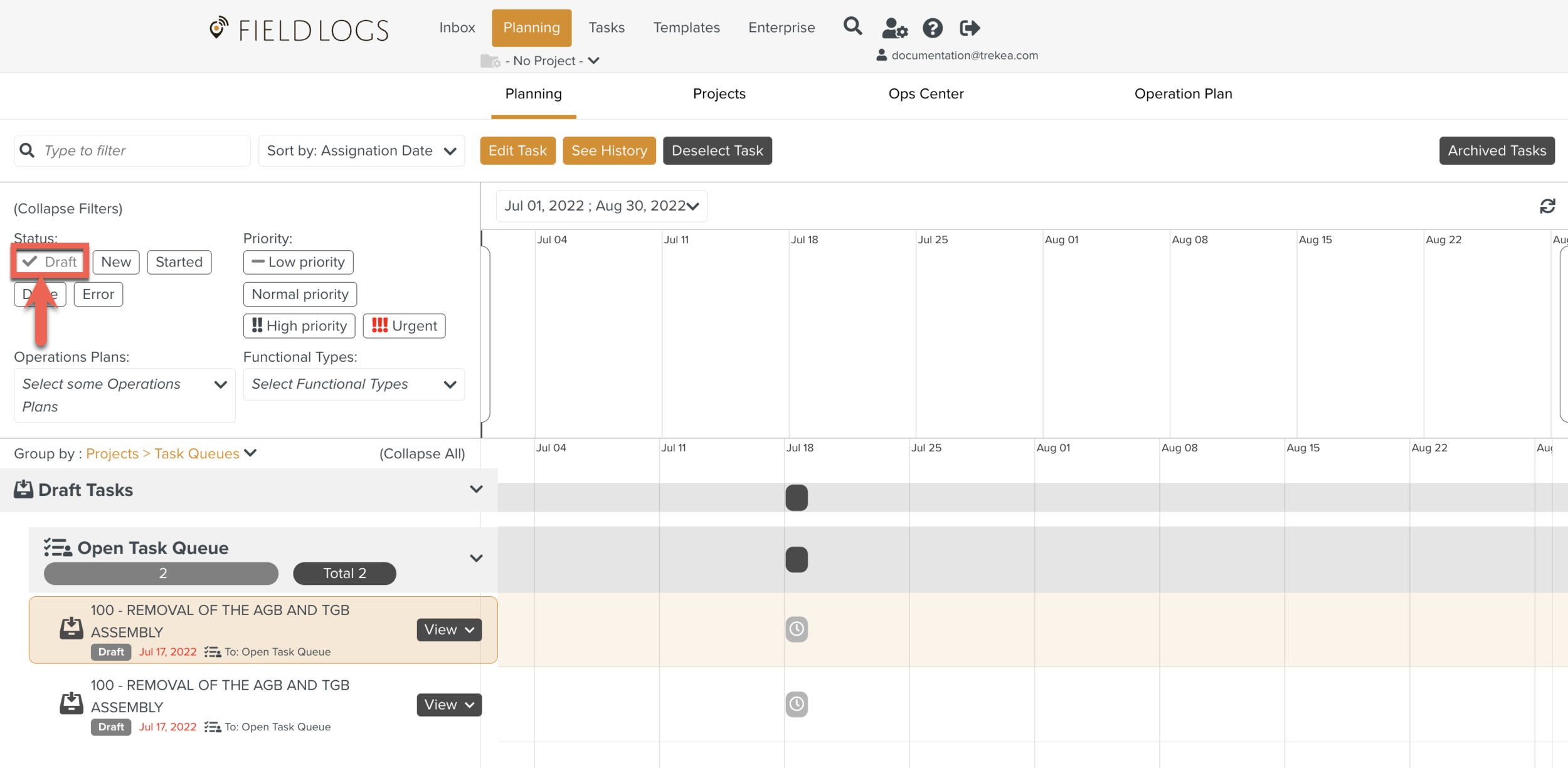Click the logout arrow icon
The height and width of the screenshot is (768, 1568).
970,28
